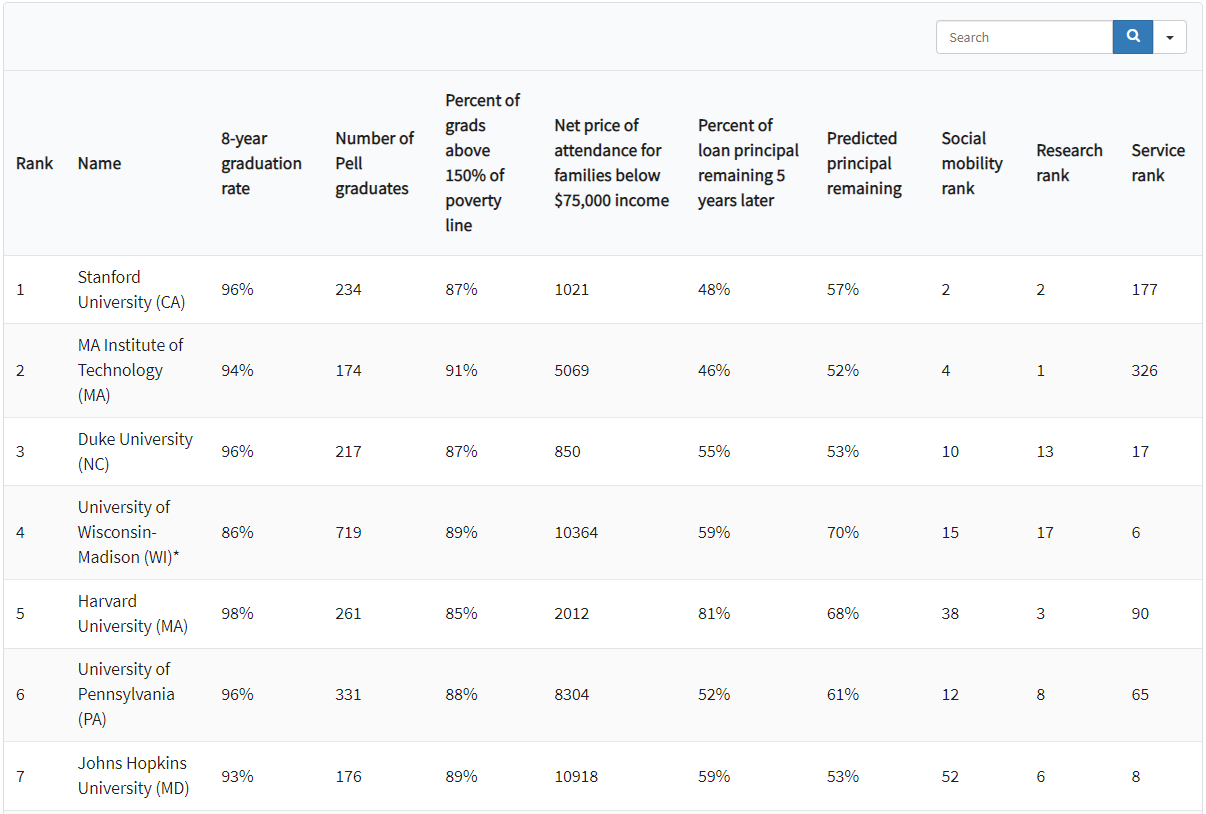Viewport: 1206px width, 814px height.
Task: Select MA Institute of Technology row name
Action: (131, 370)
